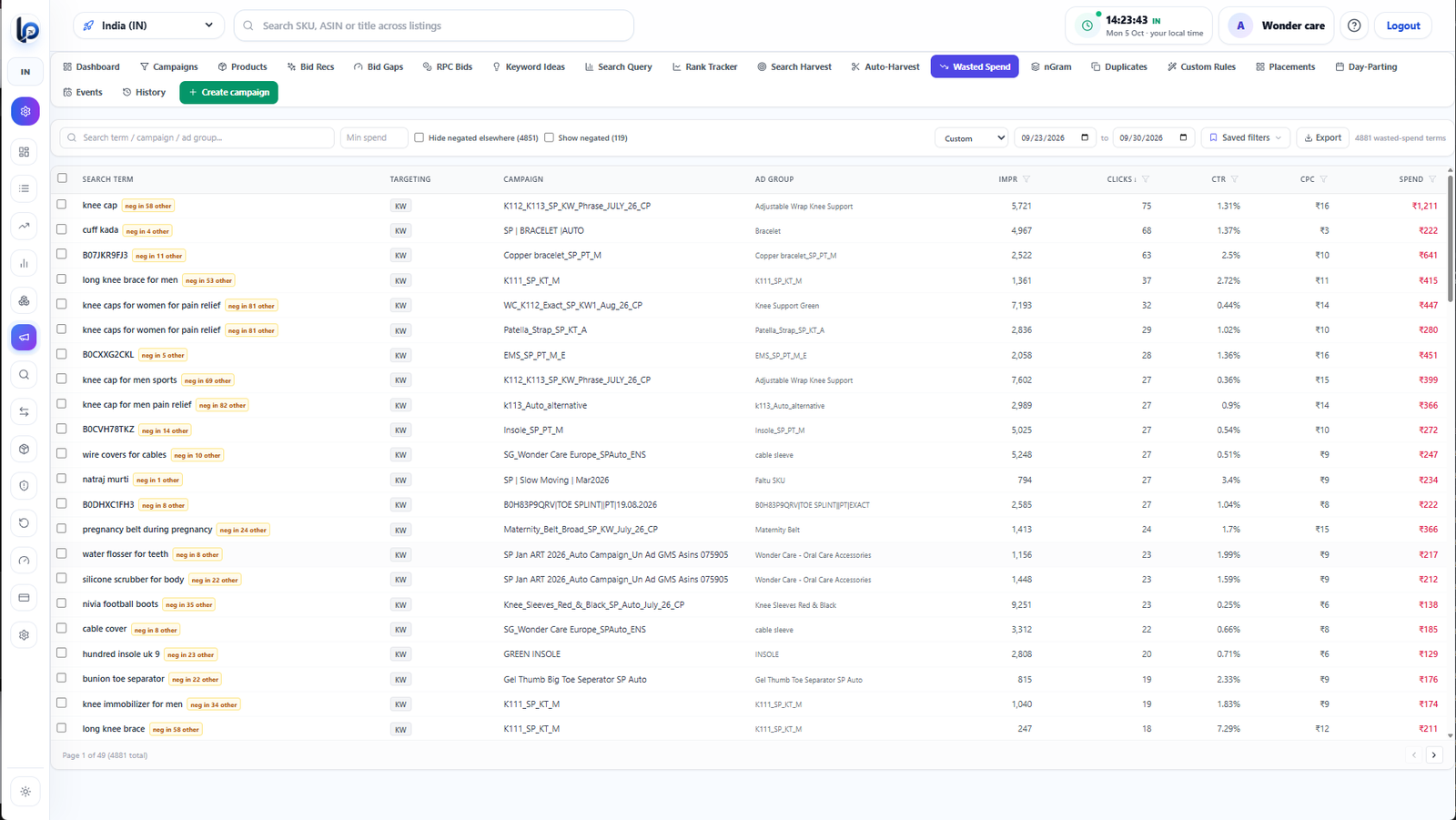Open the swap arrows icon in the sidebar
This screenshot has width=1456, height=820.
coord(25,411)
